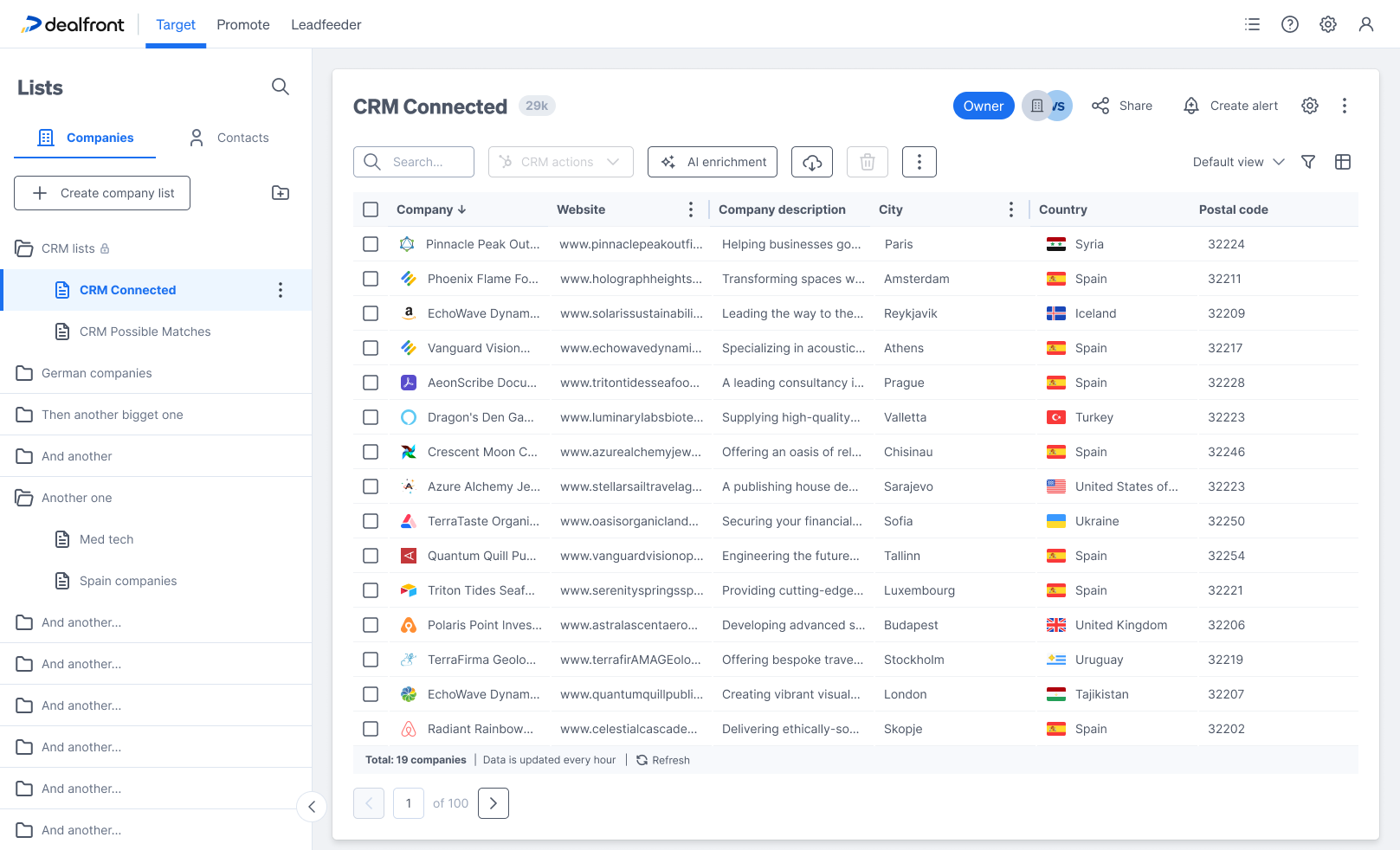Click website www.pinnaclepeakoutfi... cell

(631, 244)
